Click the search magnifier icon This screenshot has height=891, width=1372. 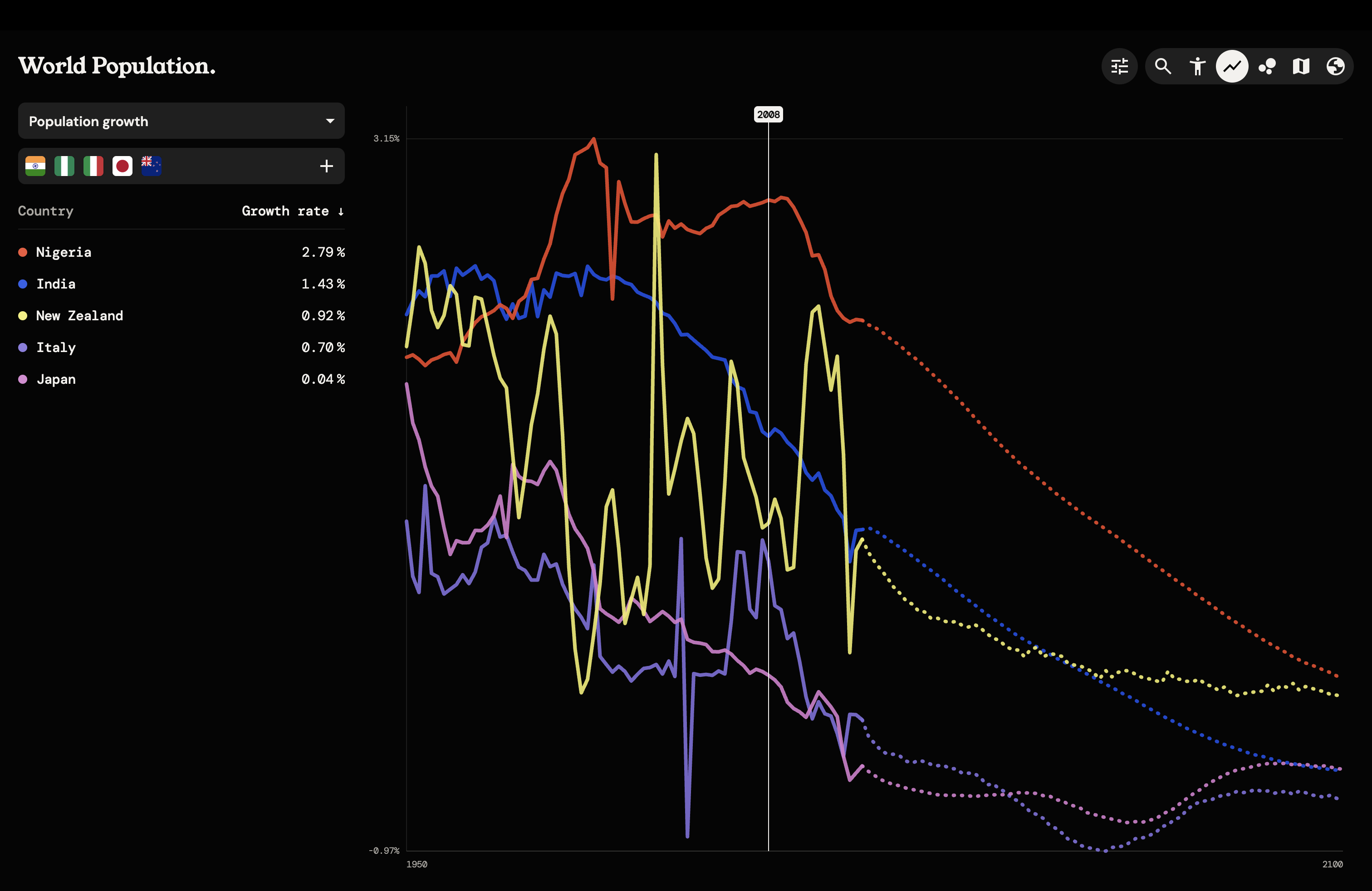click(1163, 66)
